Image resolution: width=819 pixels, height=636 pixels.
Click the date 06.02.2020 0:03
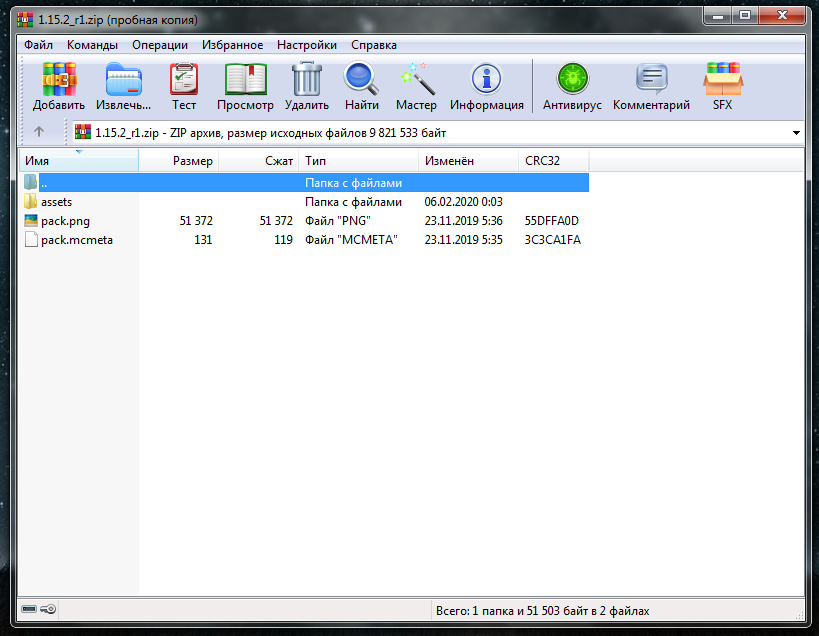(x=463, y=202)
